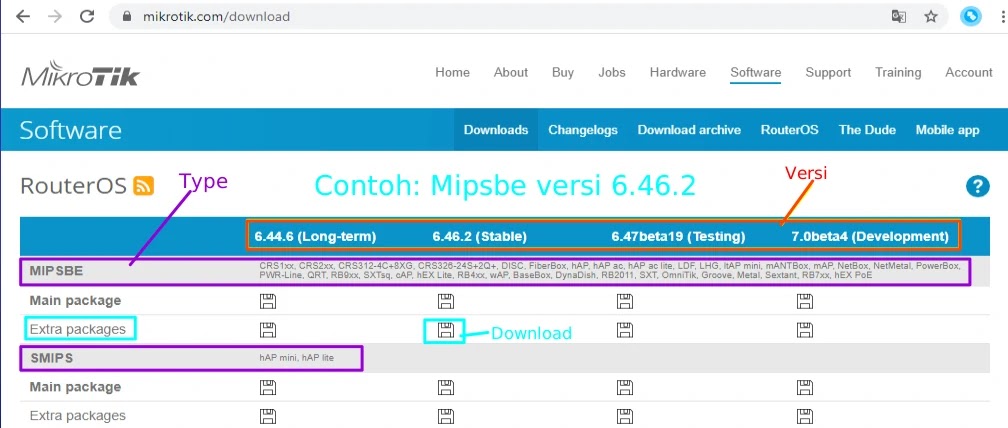This screenshot has height=428, width=1008.
Task: Download MIPSBE Main package 6.47beta19 Testing
Action: click(624, 301)
